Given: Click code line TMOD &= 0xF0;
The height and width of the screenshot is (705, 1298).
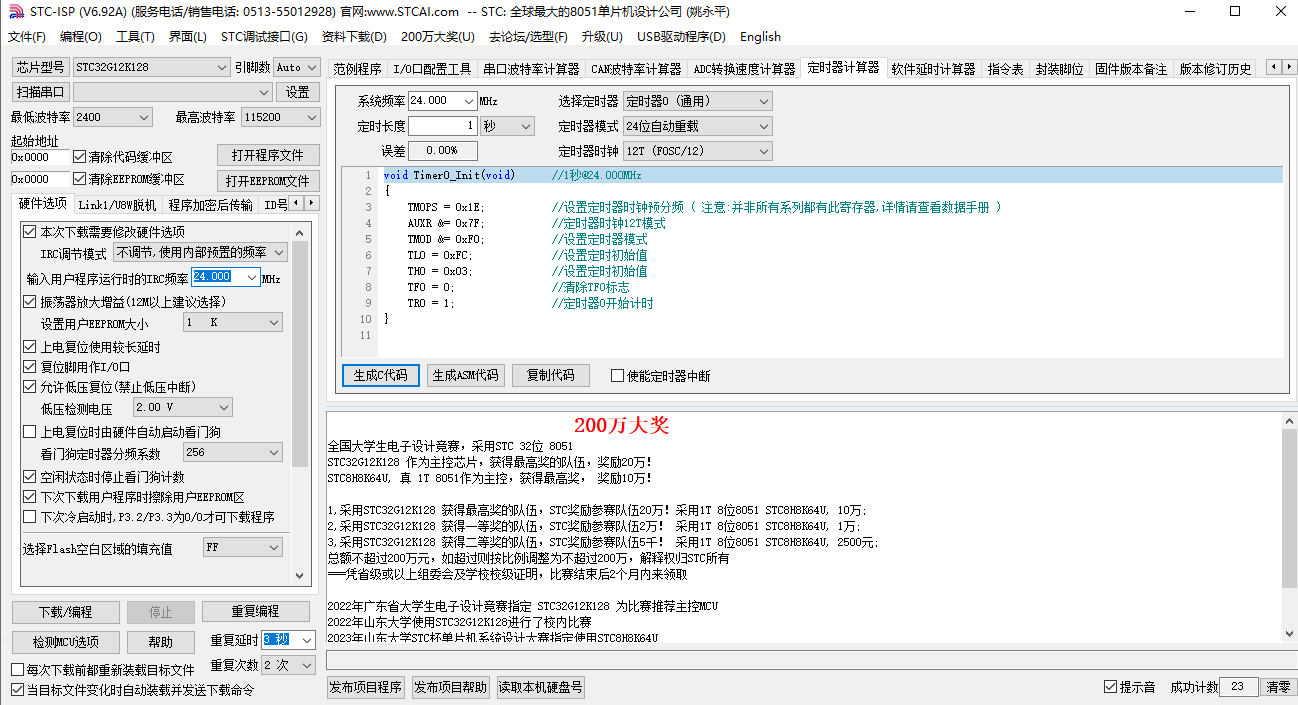Looking at the screenshot, I should [446, 239].
